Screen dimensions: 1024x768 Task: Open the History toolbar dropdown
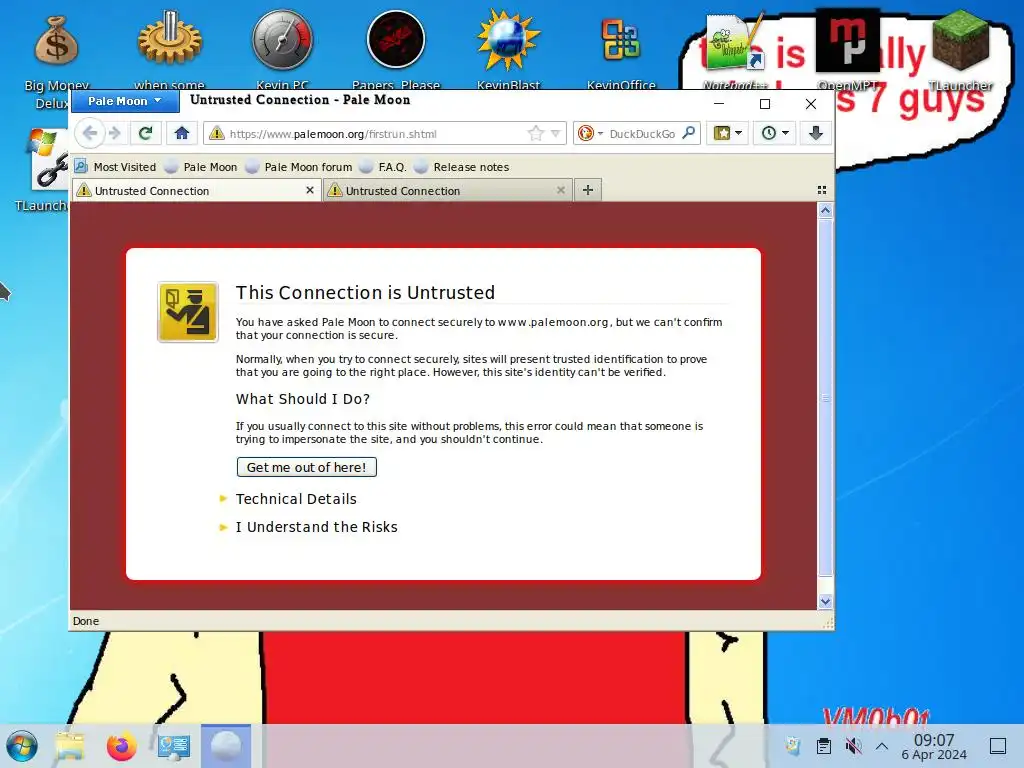[775, 133]
